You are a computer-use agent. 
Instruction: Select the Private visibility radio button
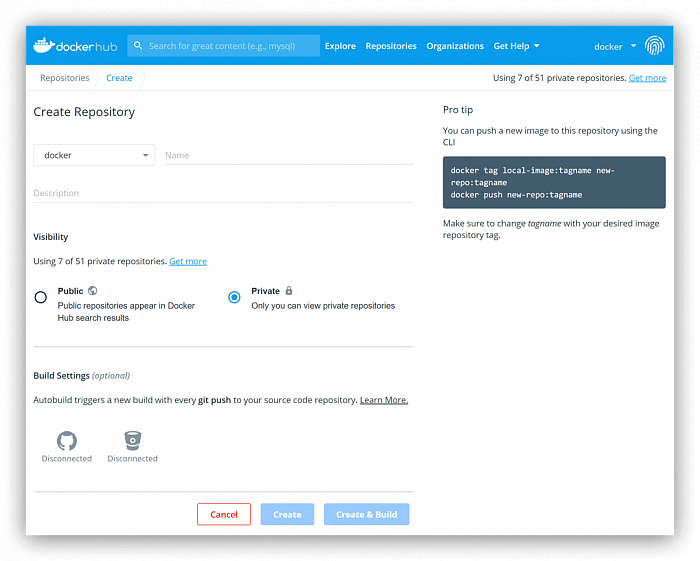click(234, 297)
